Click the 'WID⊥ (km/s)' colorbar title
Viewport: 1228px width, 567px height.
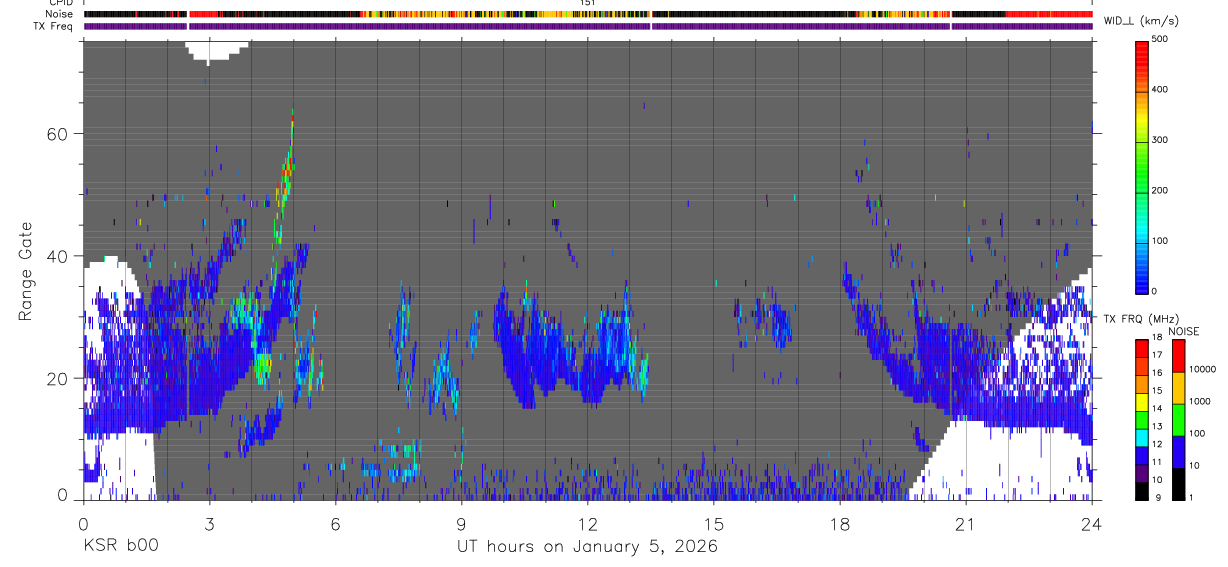1141,20
